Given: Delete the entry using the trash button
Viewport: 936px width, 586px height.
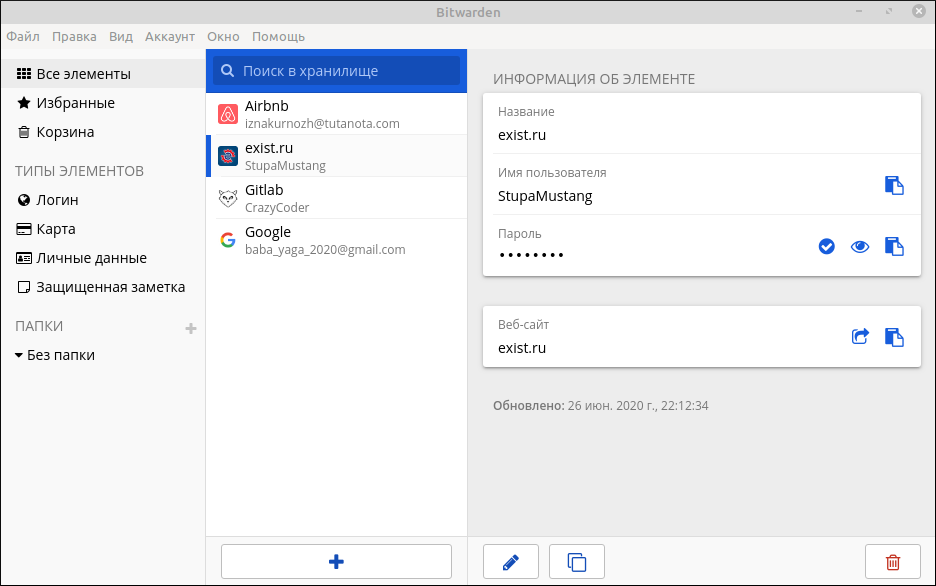Looking at the screenshot, I should 892,561.
